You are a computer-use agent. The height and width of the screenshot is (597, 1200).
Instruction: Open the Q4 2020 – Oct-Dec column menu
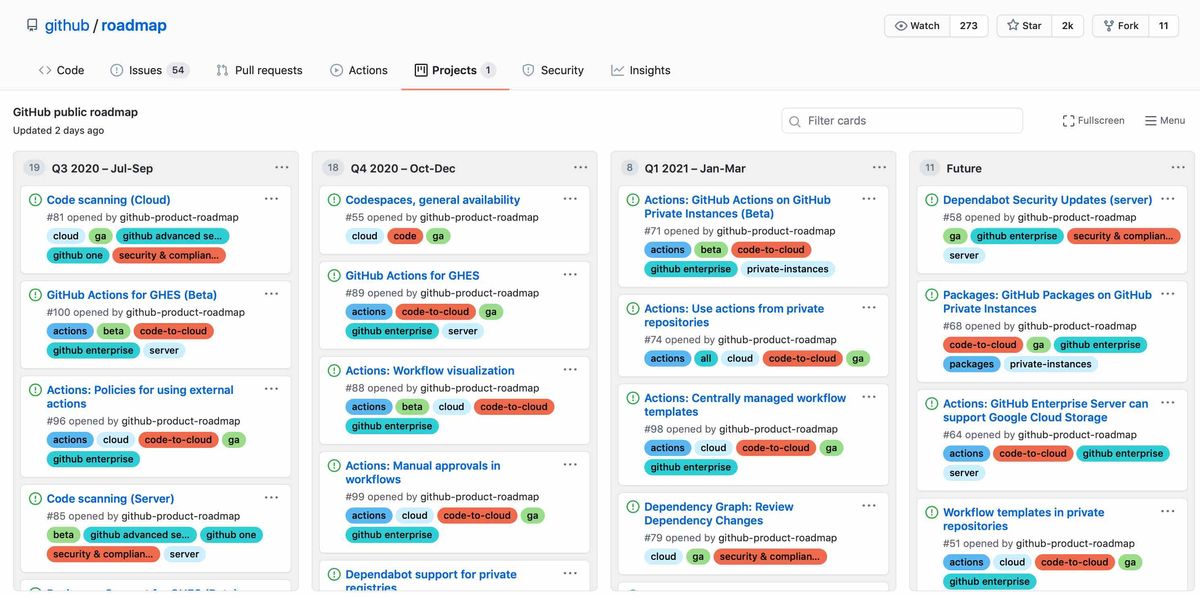581,168
